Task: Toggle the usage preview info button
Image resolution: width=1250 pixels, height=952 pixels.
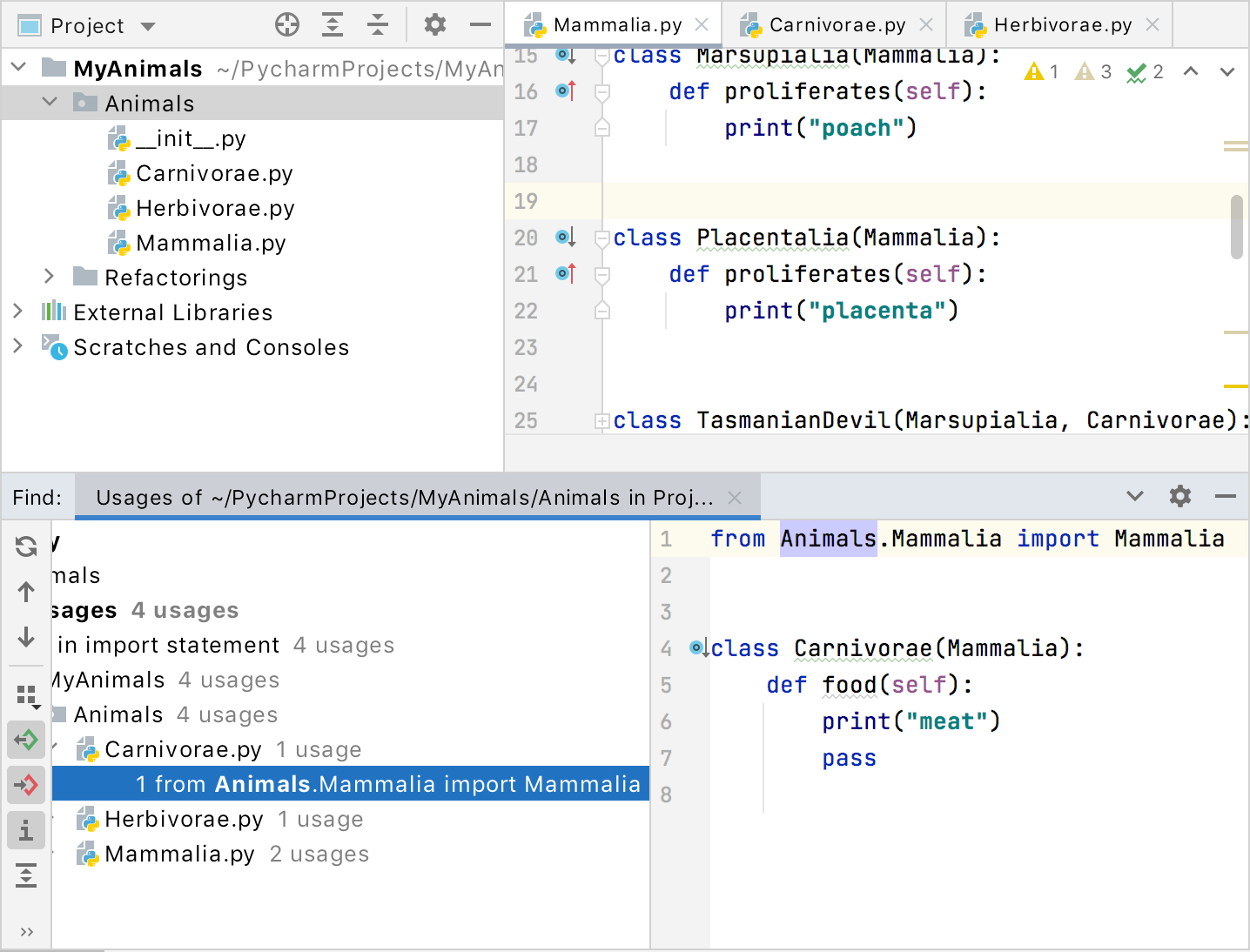Action: pos(26,831)
